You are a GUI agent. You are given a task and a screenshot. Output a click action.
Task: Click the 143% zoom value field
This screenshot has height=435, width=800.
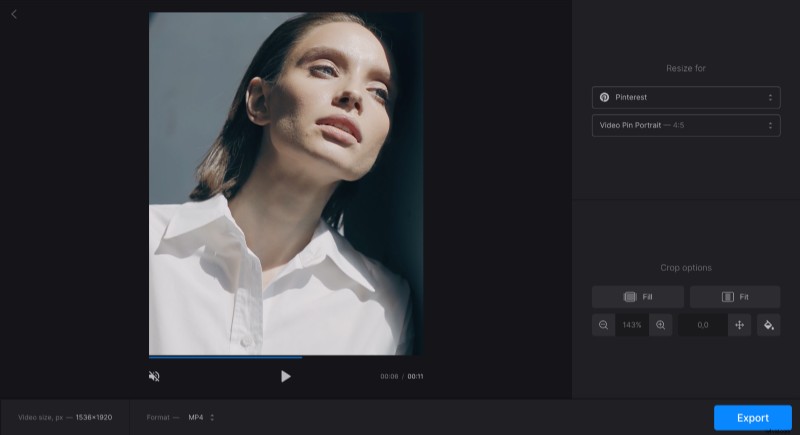tap(632, 325)
